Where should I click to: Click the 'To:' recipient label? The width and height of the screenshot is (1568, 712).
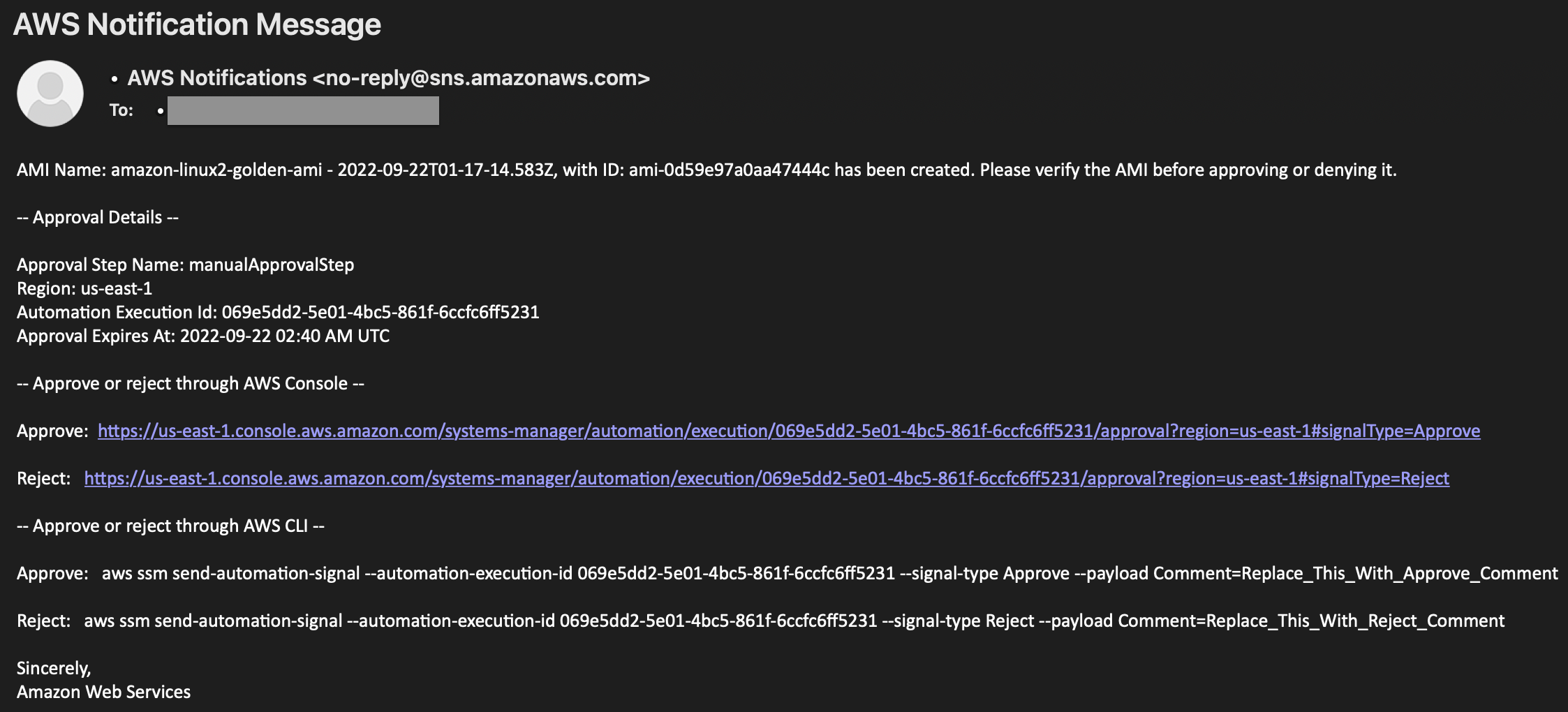pyautogui.click(x=121, y=110)
